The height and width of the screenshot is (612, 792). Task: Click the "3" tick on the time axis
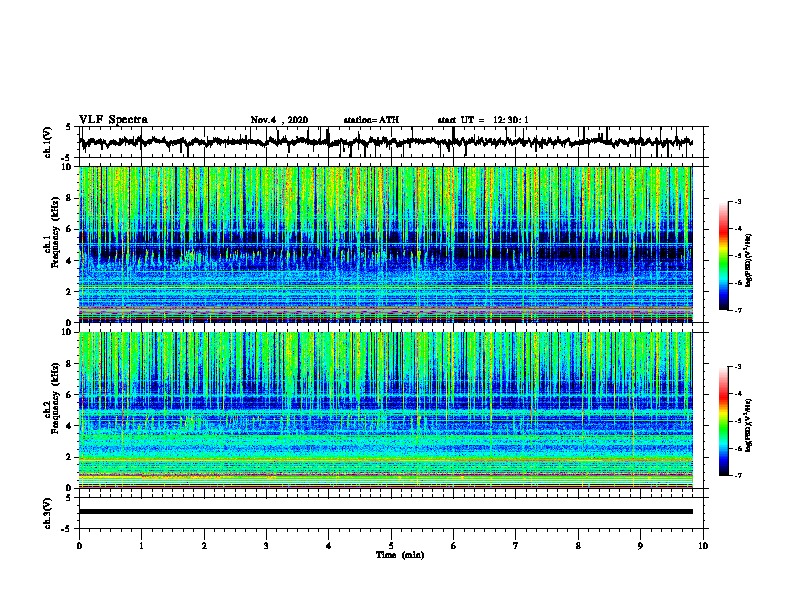point(266,546)
